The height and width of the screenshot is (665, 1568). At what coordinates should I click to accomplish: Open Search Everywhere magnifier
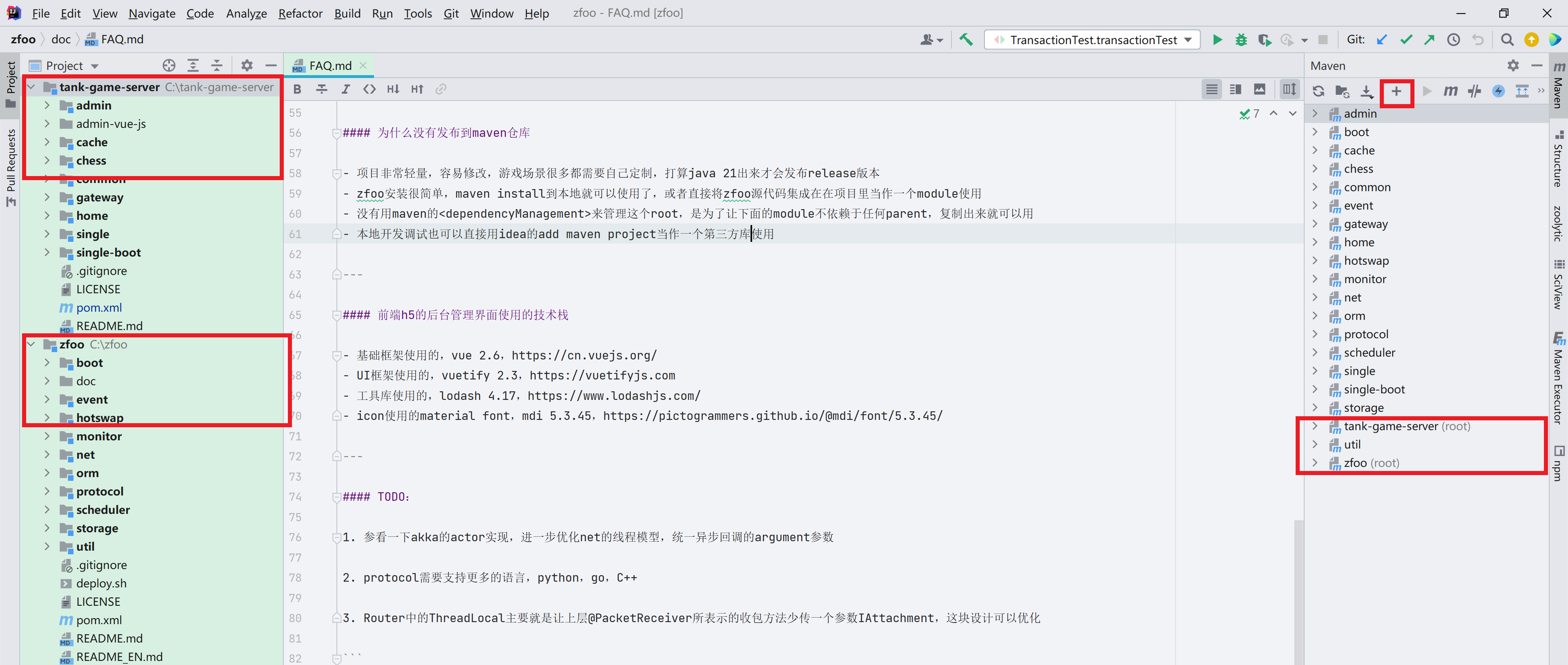[x=1507, y=40]
